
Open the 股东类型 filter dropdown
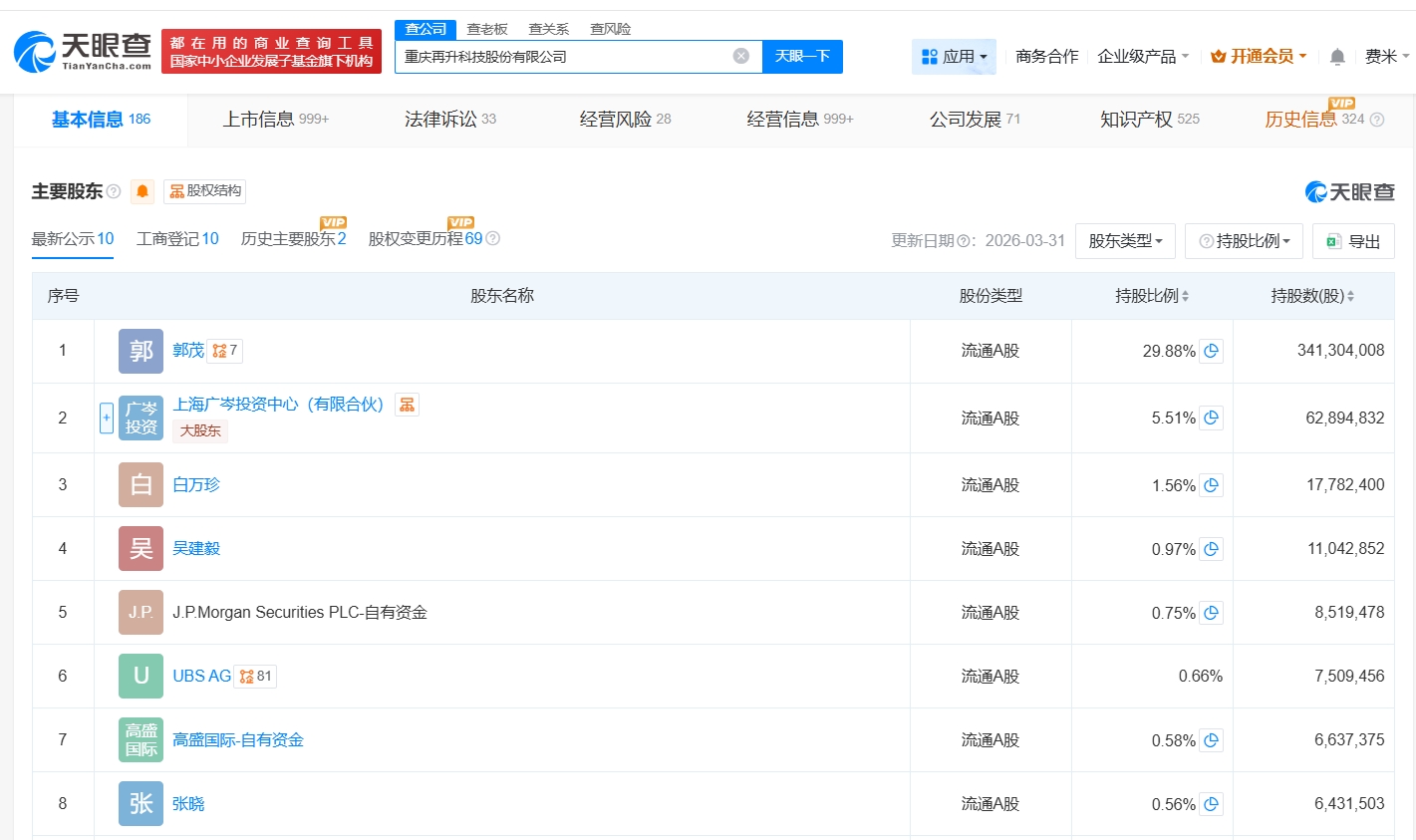[x=1125, y=241]
